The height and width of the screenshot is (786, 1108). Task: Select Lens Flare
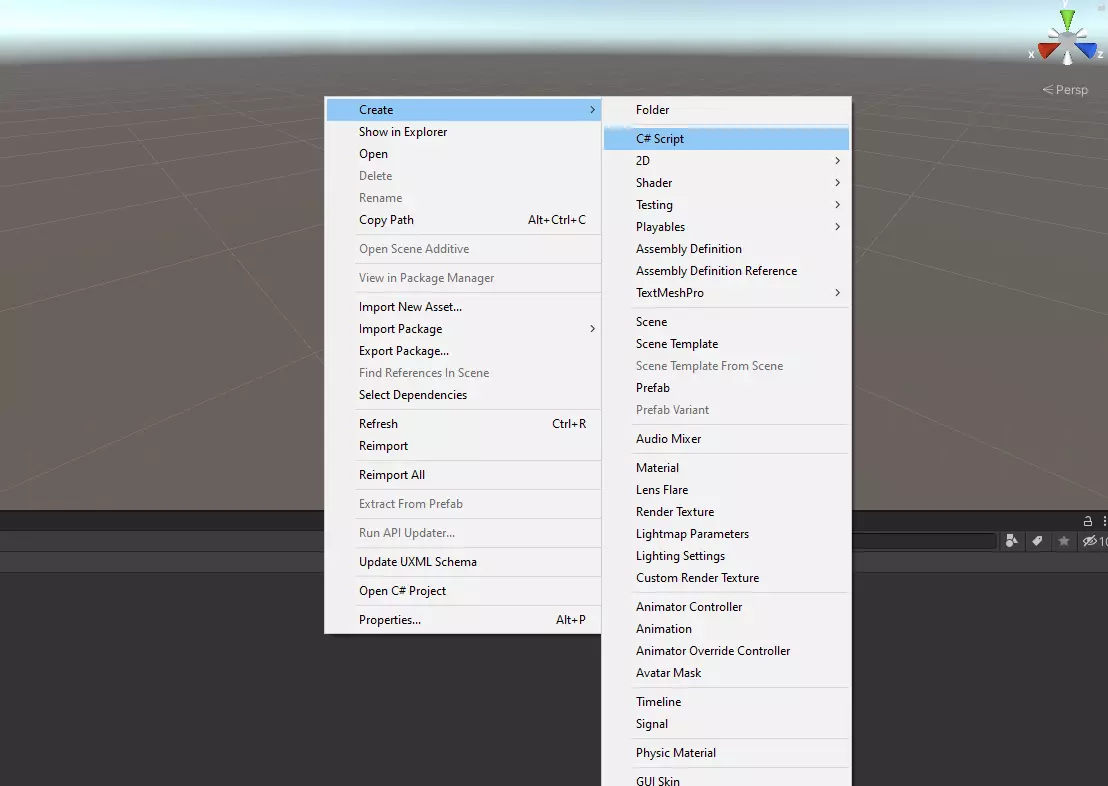(726, 489)
